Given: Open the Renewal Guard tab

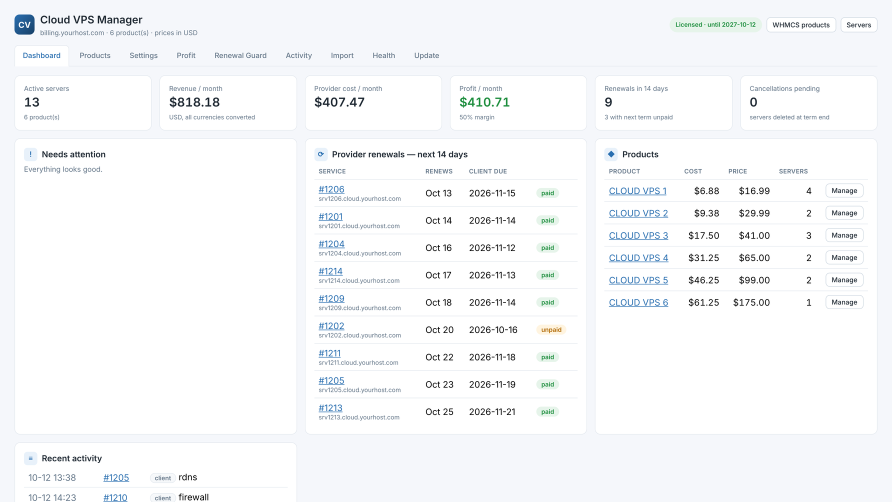Looking at the screenshot, I should [x=241, y=56].
